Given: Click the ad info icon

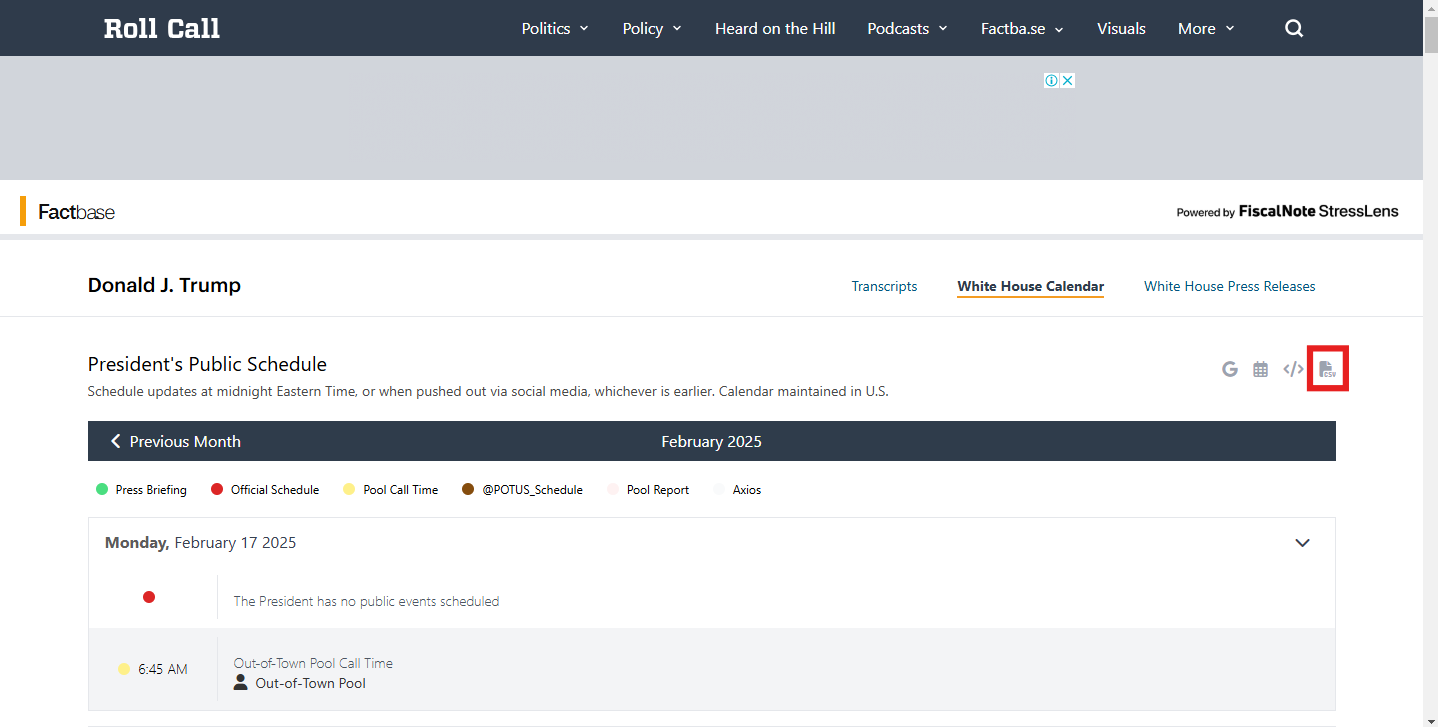Looking at the screenshot, I should [x=1051, y=80].
